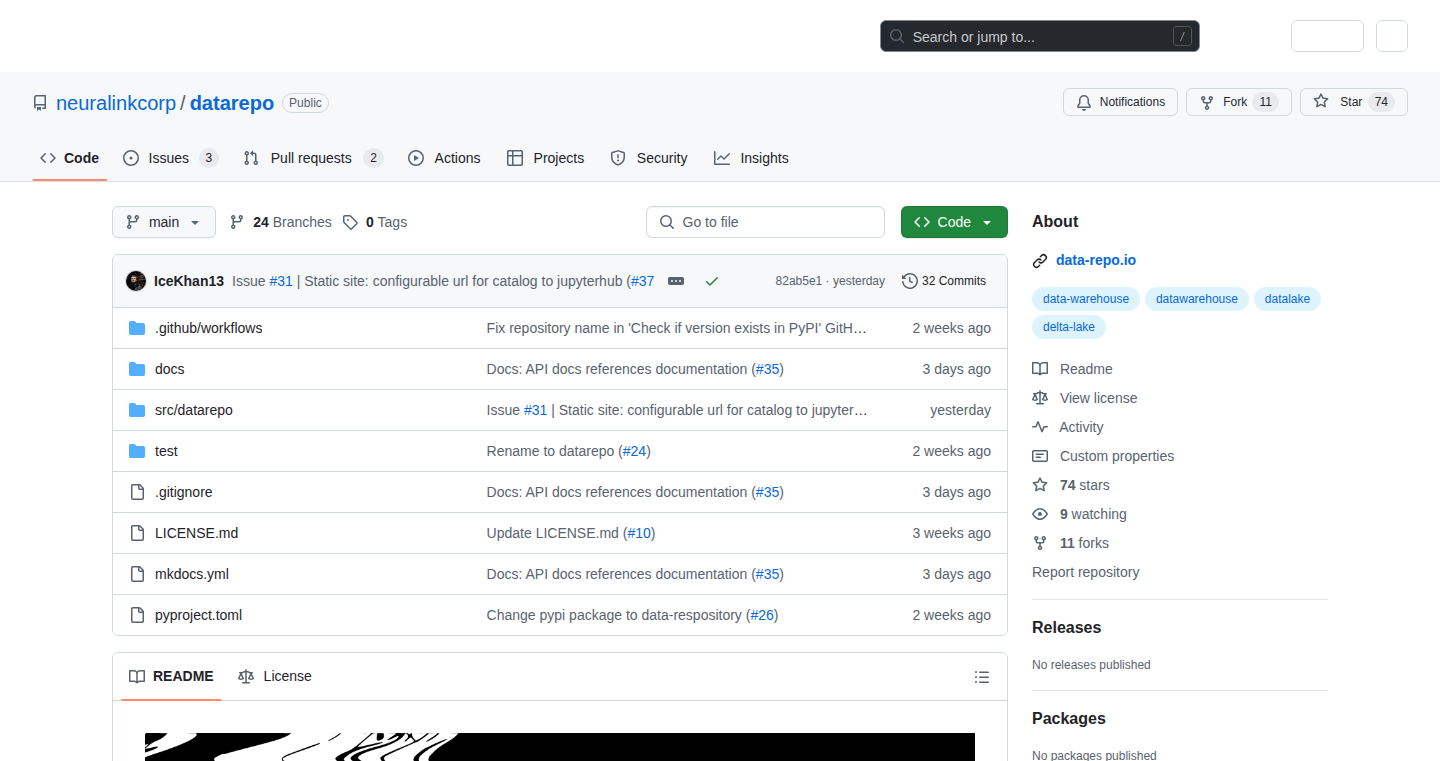Expand commit message ellipsis button
The height and width of the screenshot is (761, 1440).
[x=676, y=281]
